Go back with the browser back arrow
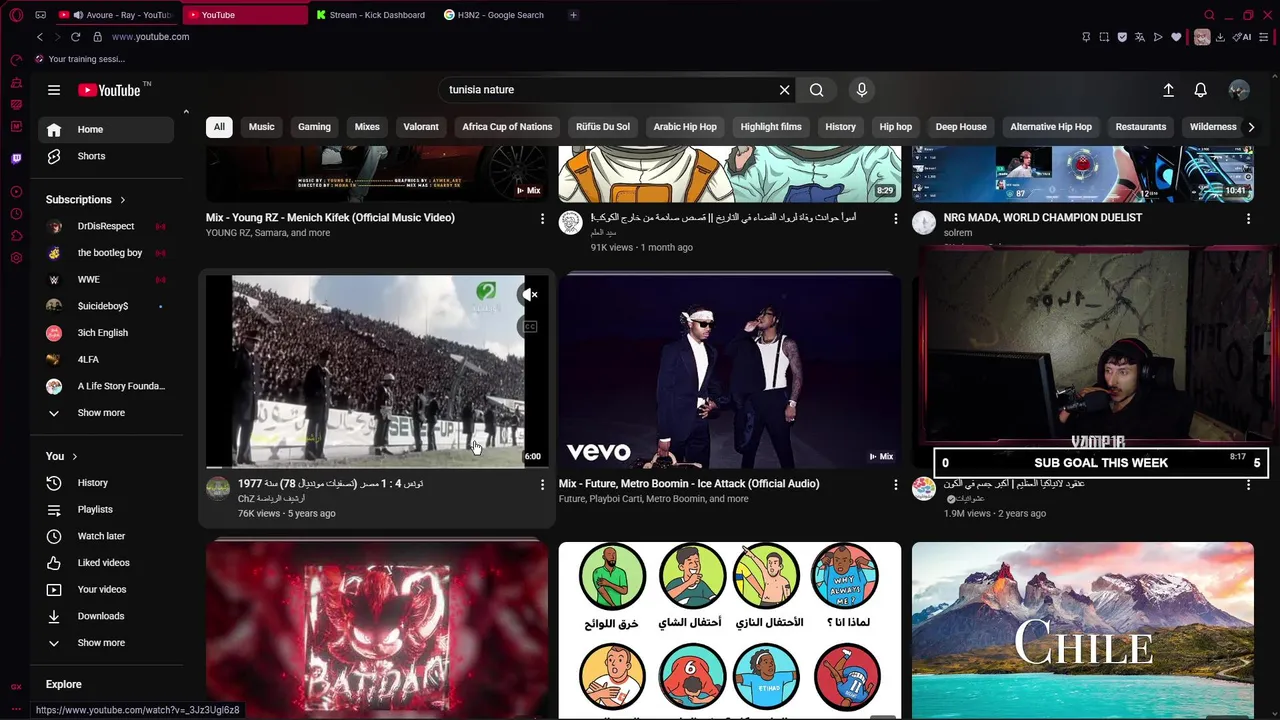The width and height of the screenshot is (1280, 720). [x=40, y=37]
